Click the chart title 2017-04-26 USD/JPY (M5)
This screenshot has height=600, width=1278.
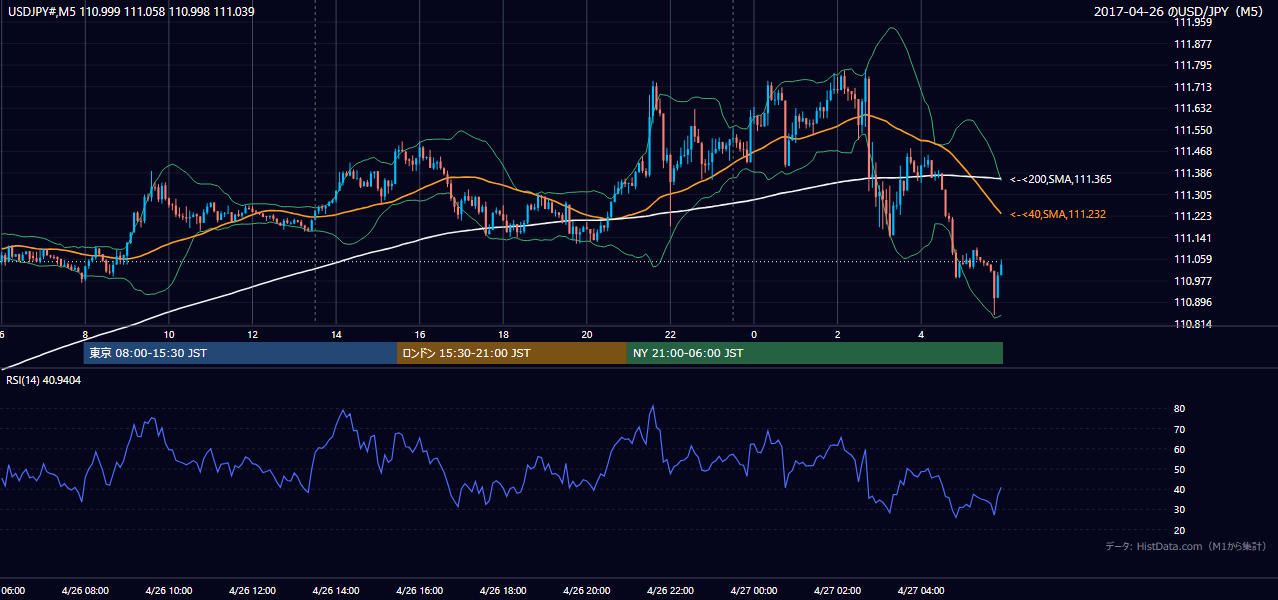(1181, 10)
